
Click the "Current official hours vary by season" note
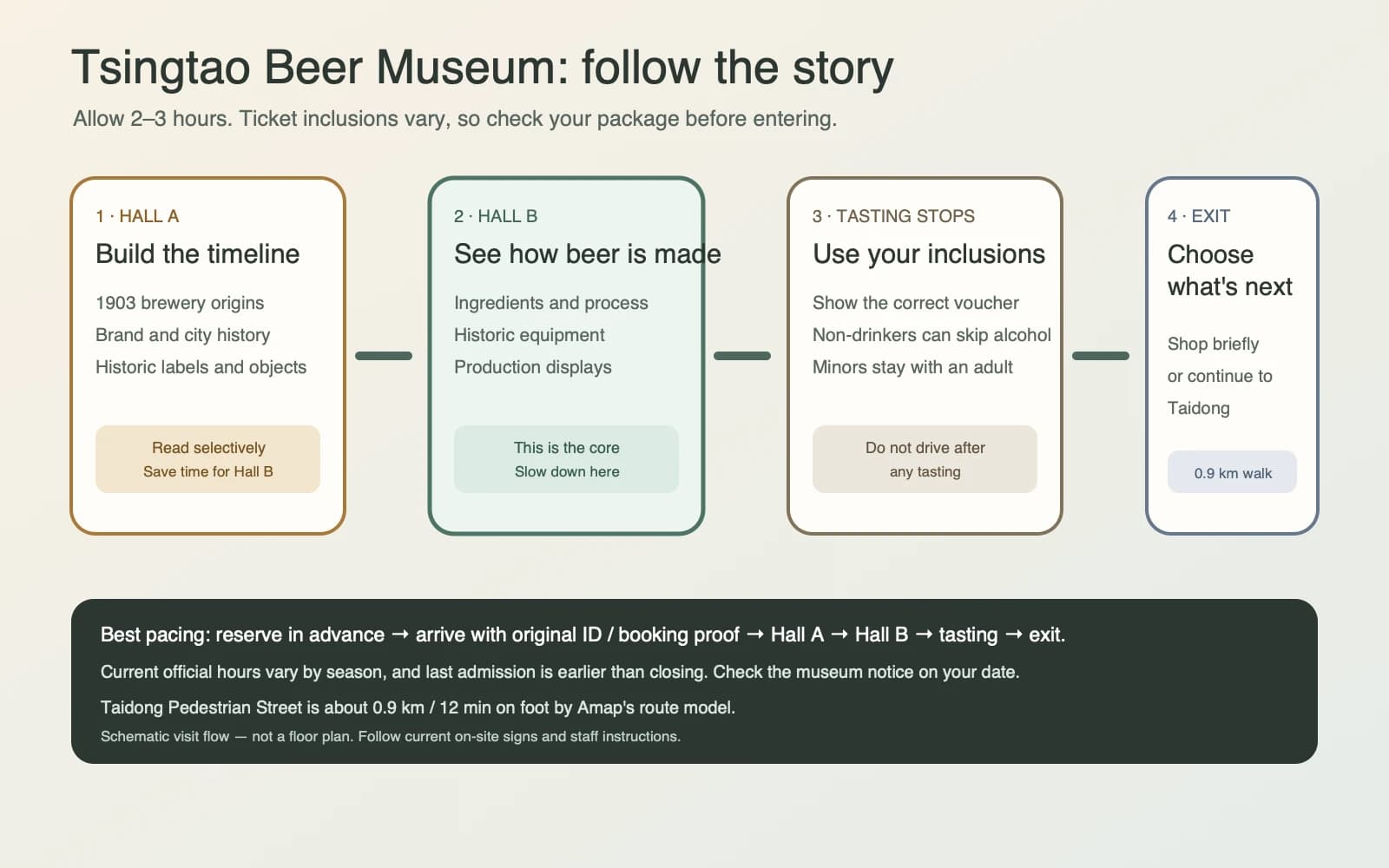pyautogui.click(x=560, y=672)
